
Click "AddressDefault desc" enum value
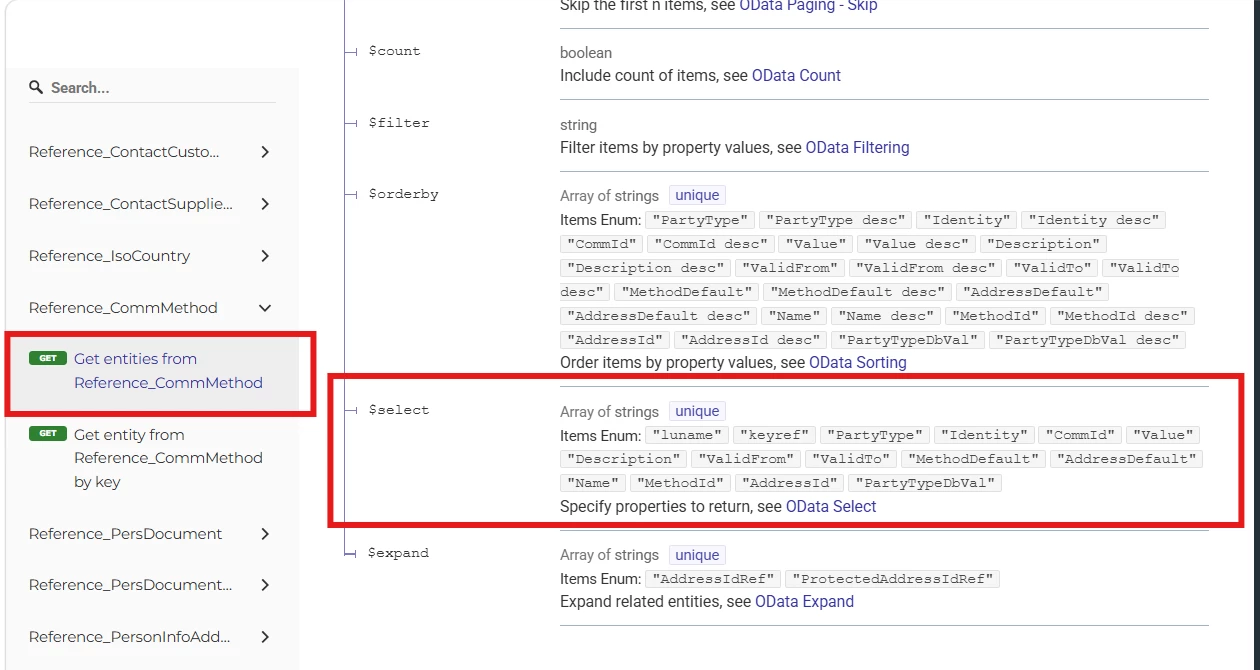tap(658, 316)
